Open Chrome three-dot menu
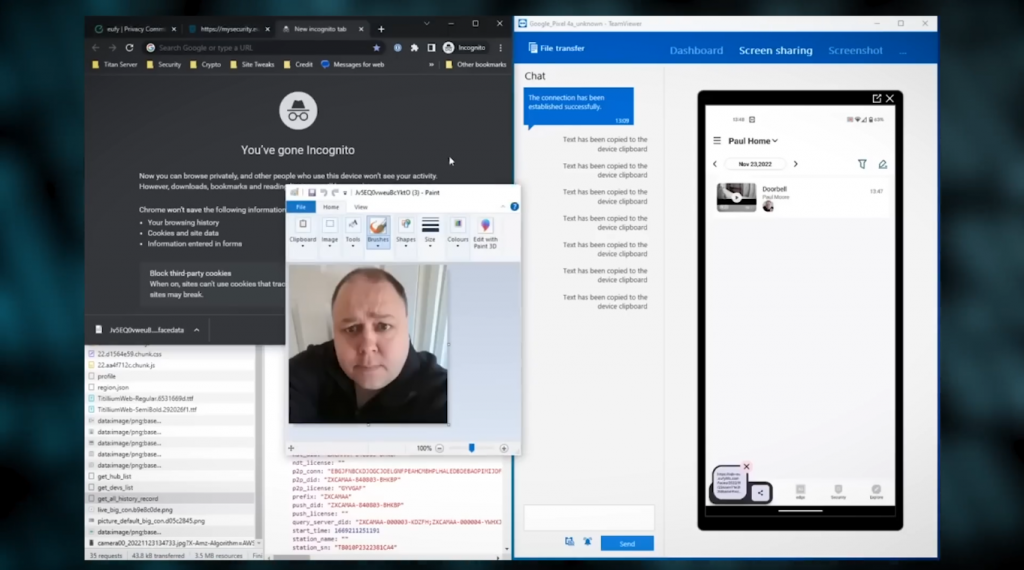This screenshot has width=1024, height=570. click(x=500, y=48)
